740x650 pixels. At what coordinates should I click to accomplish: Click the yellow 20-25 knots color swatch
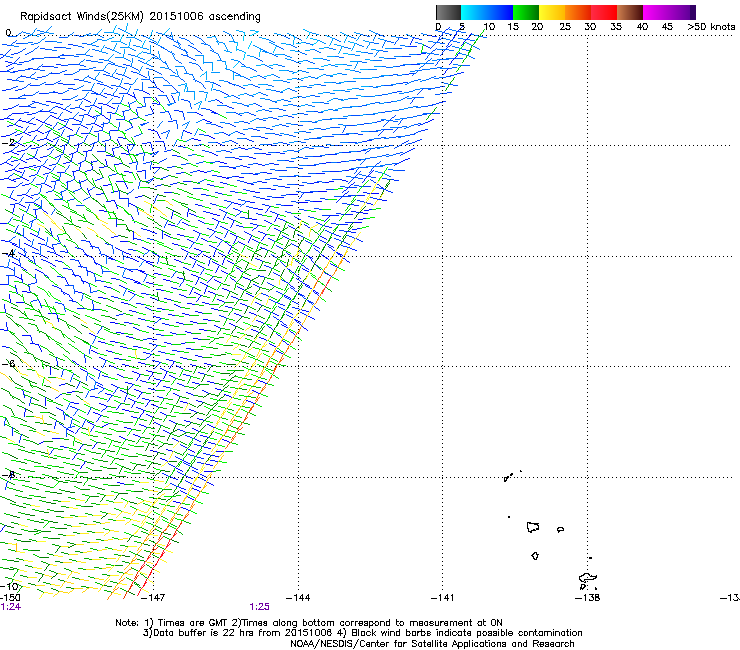pyautogui.click(x=552, y=12)
